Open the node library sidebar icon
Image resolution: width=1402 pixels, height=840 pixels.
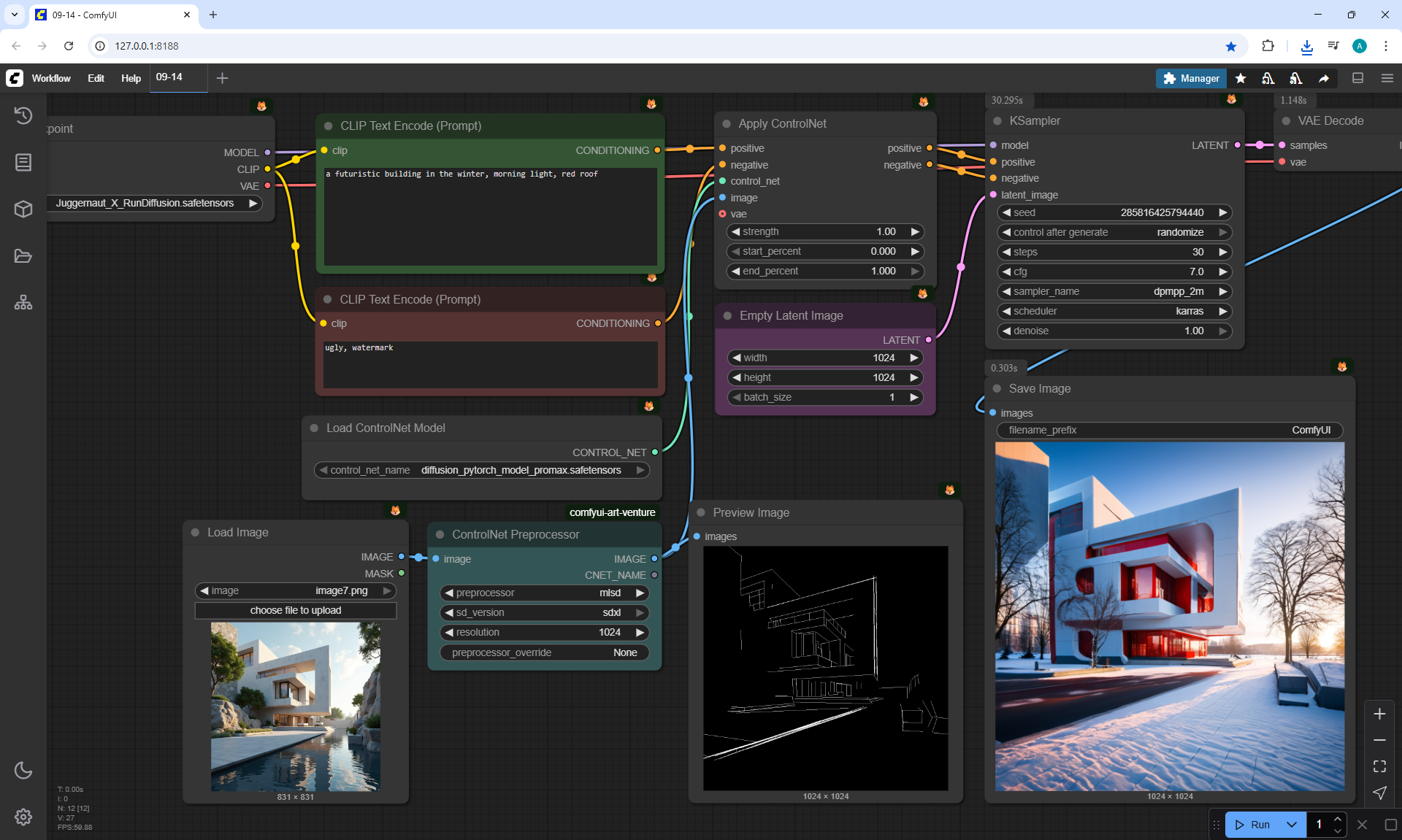point(23,162)
